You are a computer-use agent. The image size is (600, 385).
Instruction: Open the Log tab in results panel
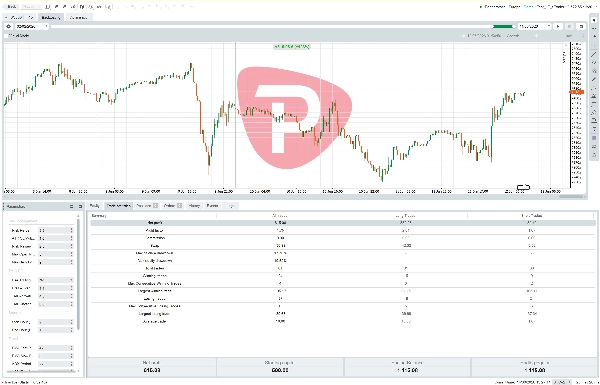(231, 206)
